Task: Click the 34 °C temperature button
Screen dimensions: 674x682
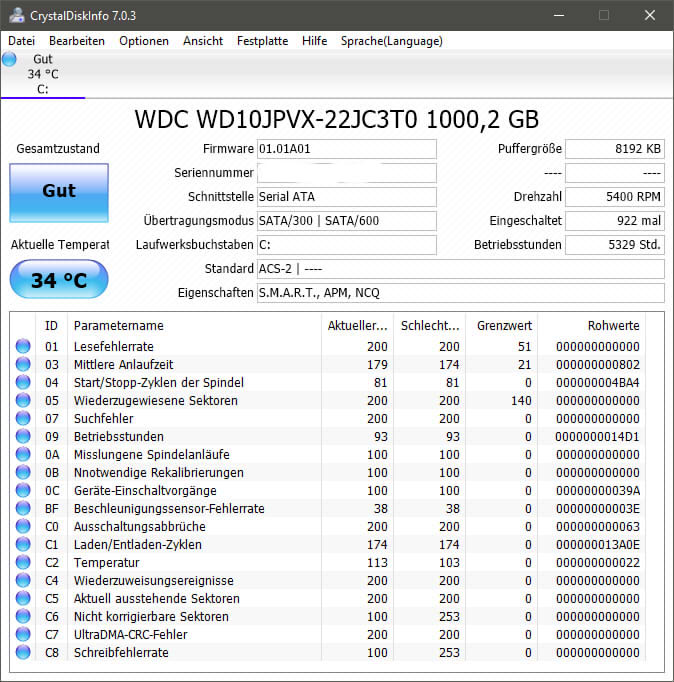Action: [x=59, y=279]
